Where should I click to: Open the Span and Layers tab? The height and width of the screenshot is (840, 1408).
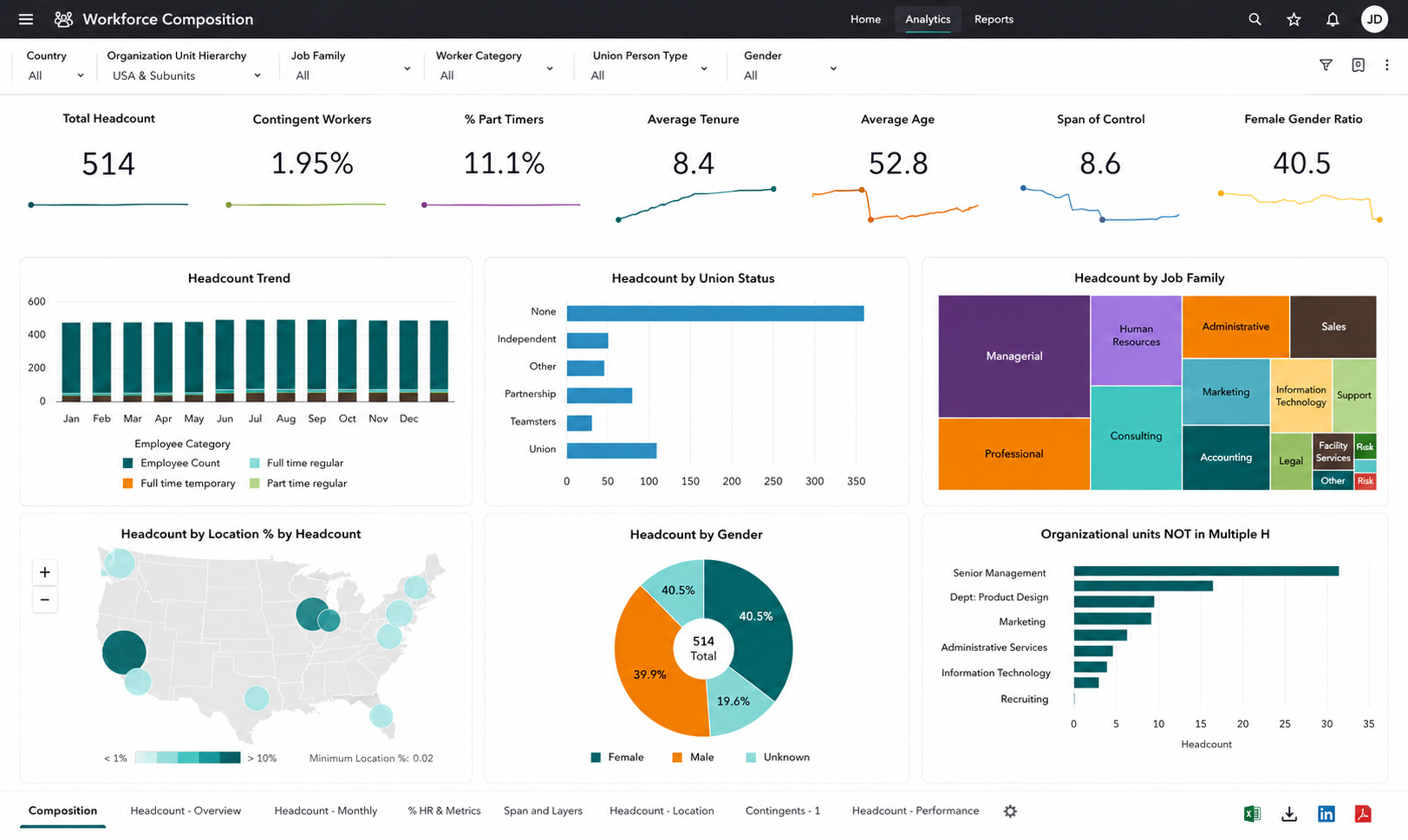click(x=543, y=811)
